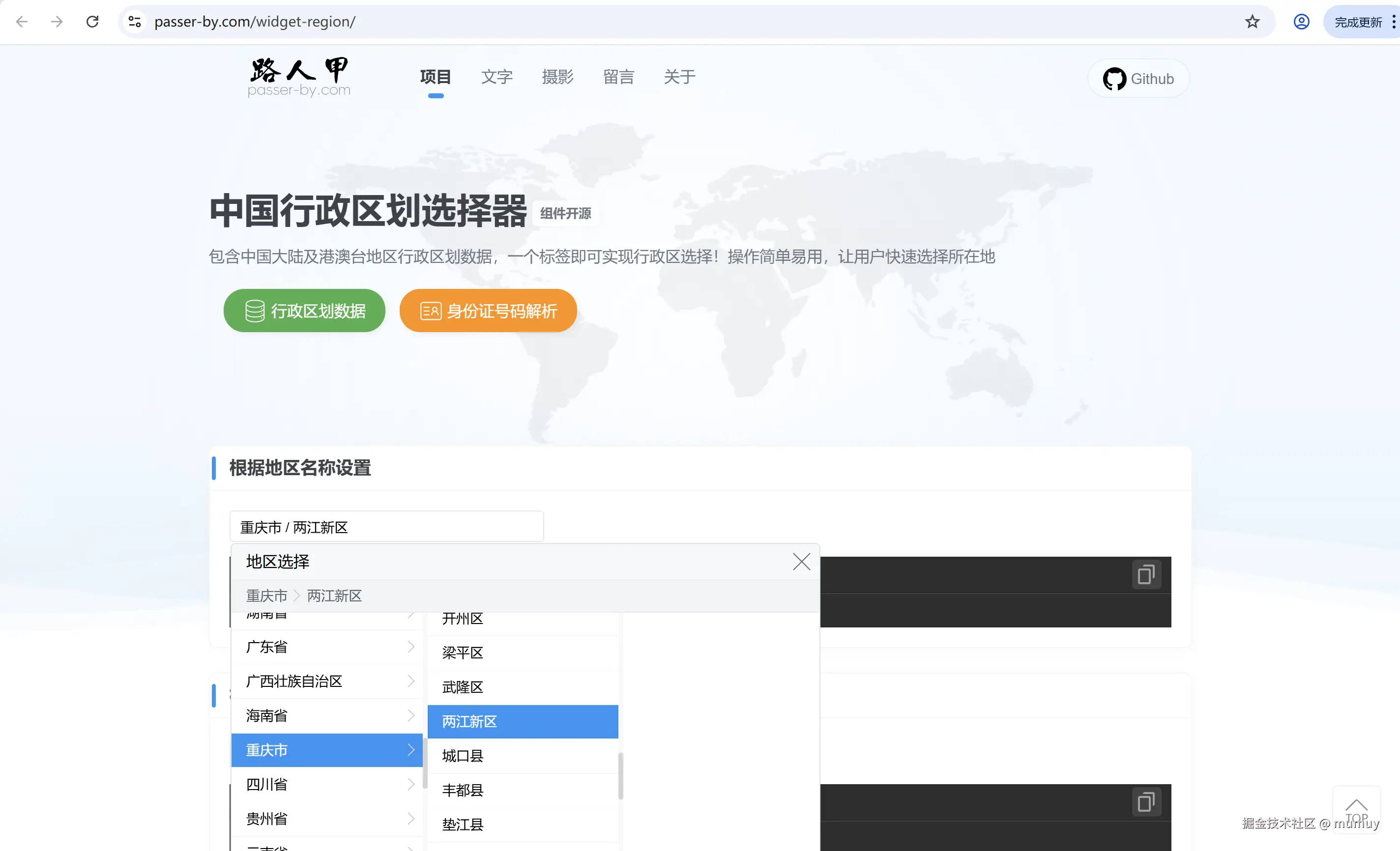The image size is (1400, 851).
Task: Switch to the 摄影 navigation tab
Action: coord(557,77)
